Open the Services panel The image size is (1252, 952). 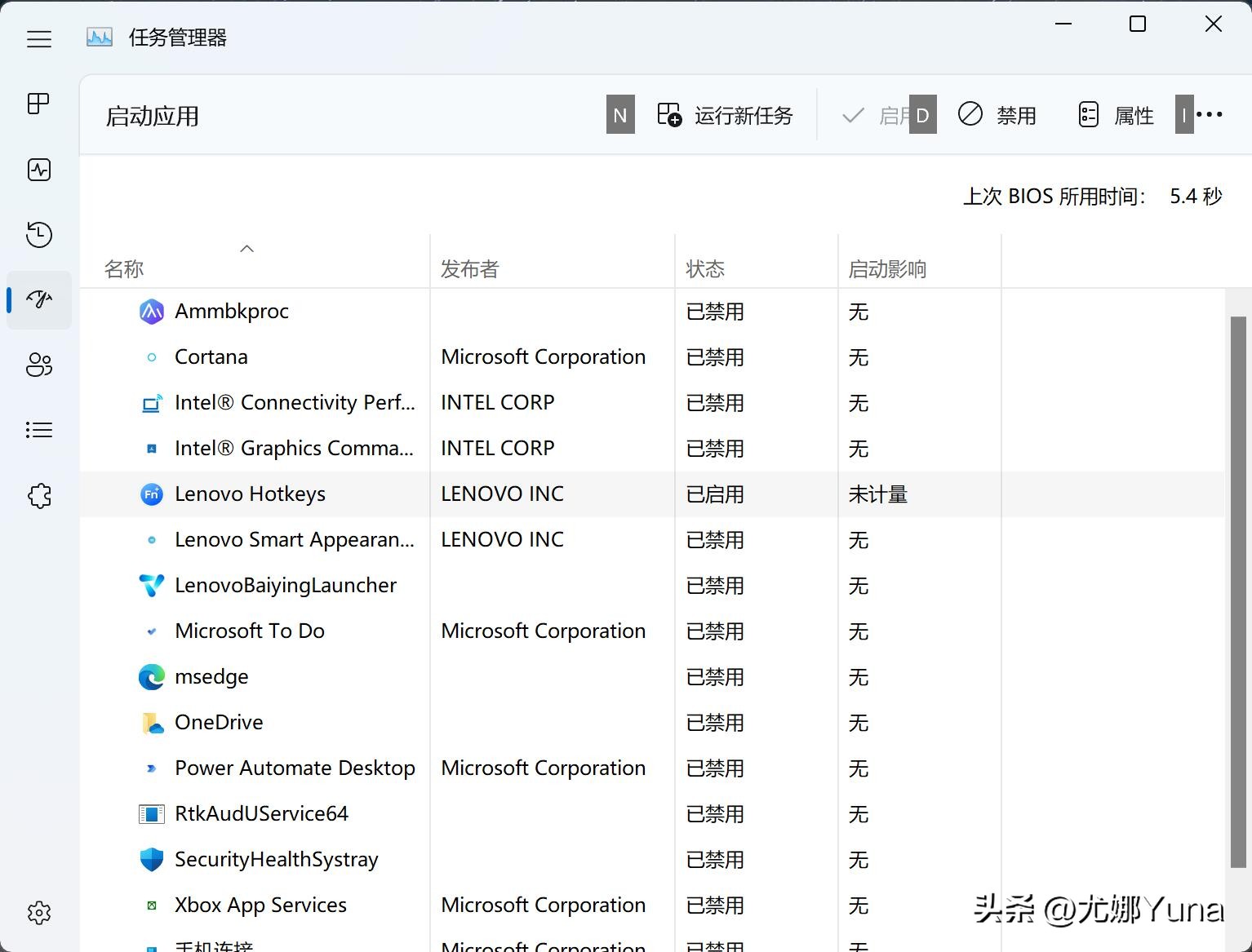point(38,495)
